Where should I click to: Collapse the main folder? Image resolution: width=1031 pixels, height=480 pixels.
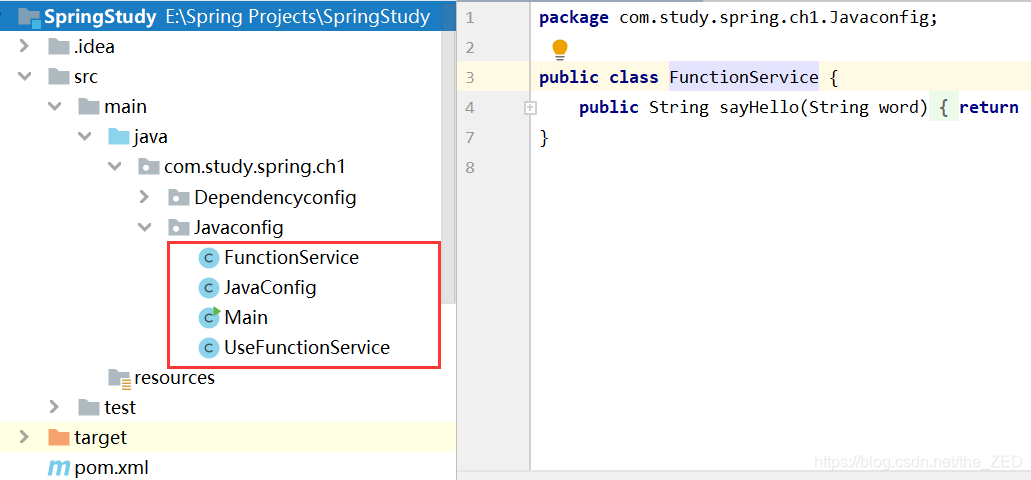click(x=55, y=107)
